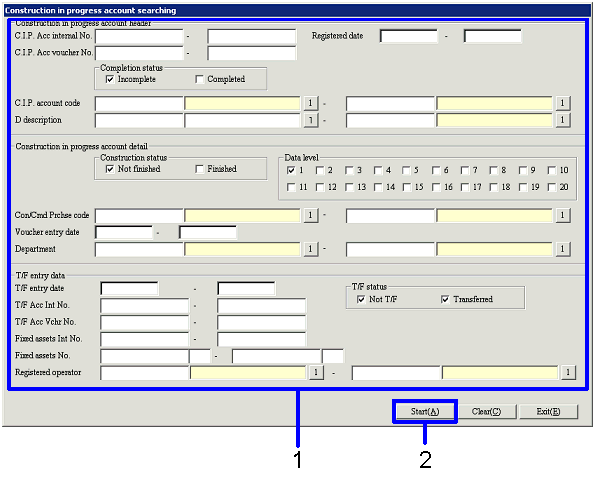Focus the first C.I.P. Acc internal No. field
This screenshot has width=596, height=477.
click(139, 36)
